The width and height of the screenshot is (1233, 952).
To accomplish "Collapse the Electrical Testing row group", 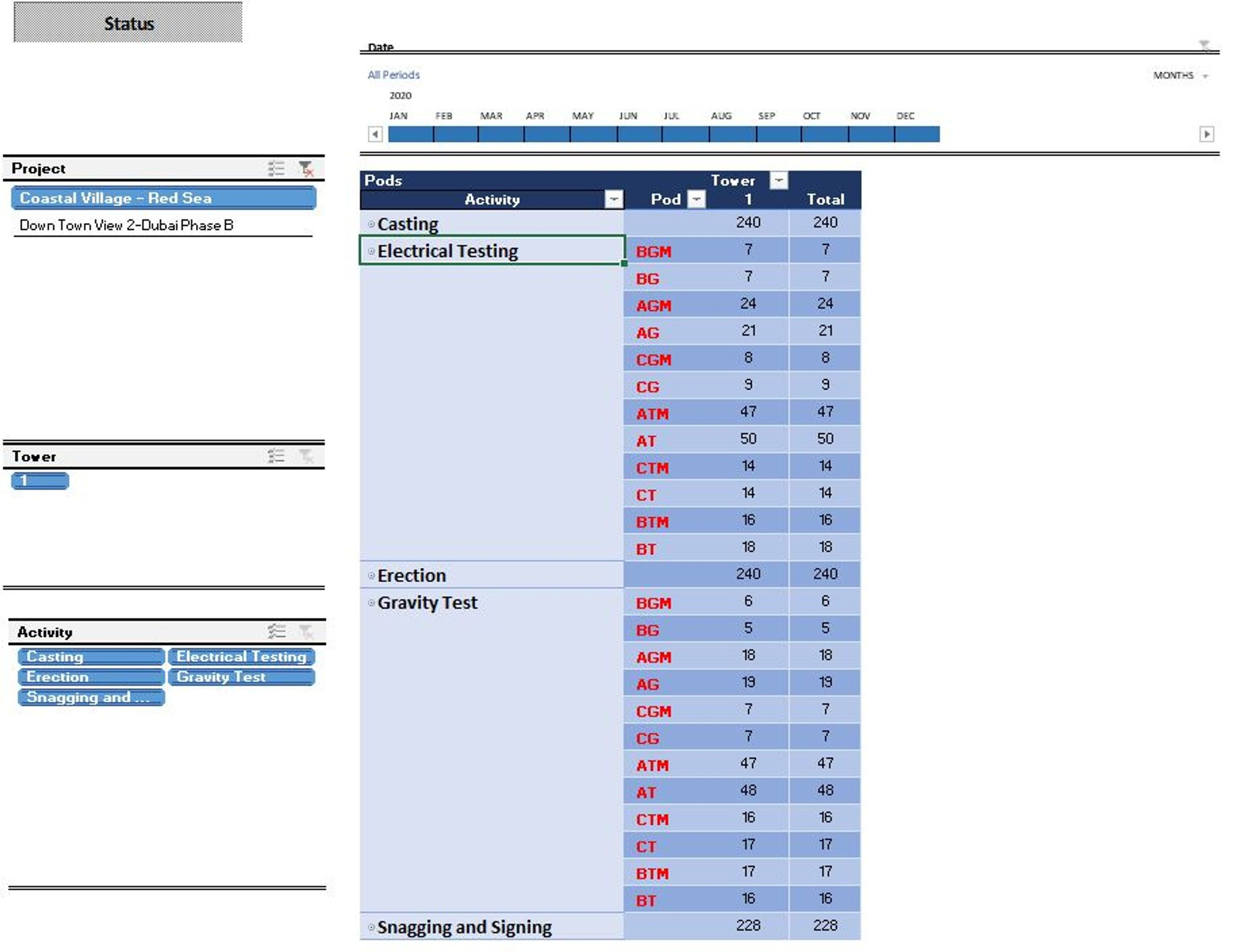I will coord(371,251).
